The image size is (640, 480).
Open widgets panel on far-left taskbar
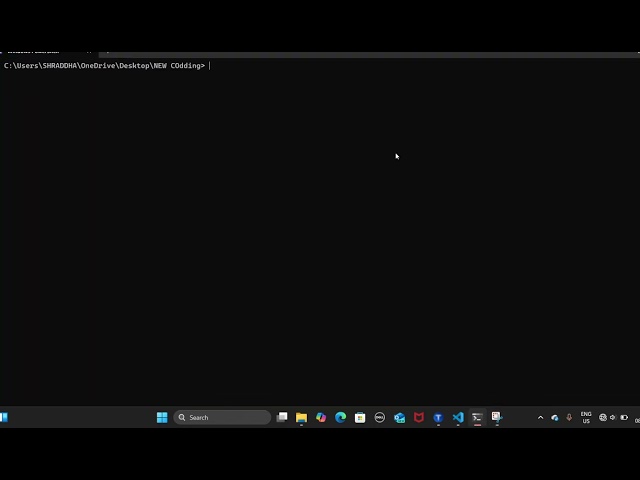(x=4, y=417)
